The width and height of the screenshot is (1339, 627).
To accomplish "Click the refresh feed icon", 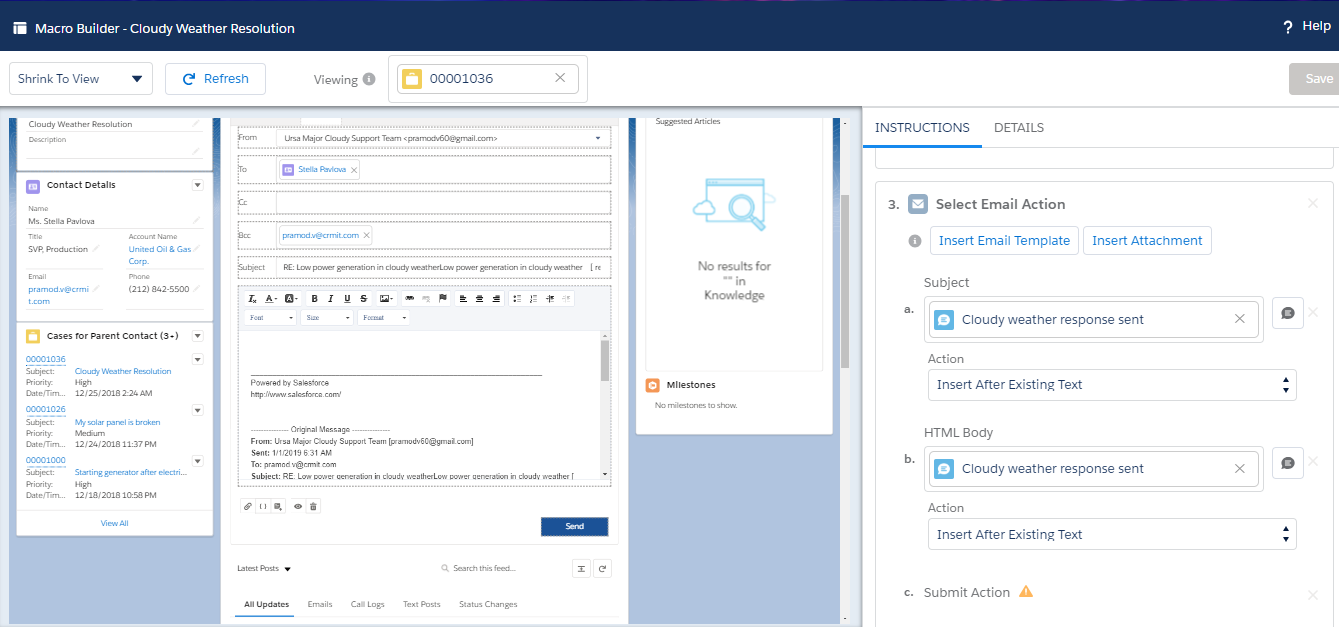I will (602, 569).
